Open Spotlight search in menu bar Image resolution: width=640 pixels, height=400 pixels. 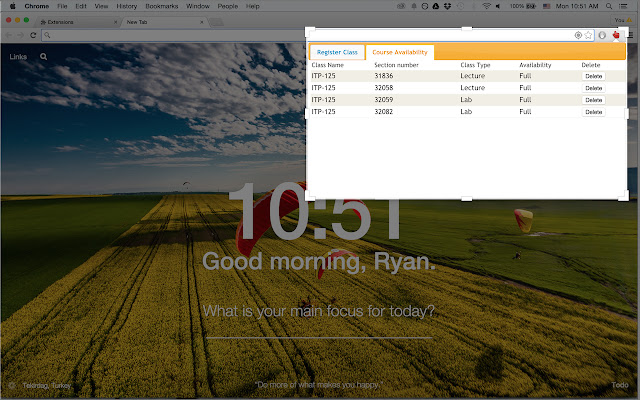(609, 6)
